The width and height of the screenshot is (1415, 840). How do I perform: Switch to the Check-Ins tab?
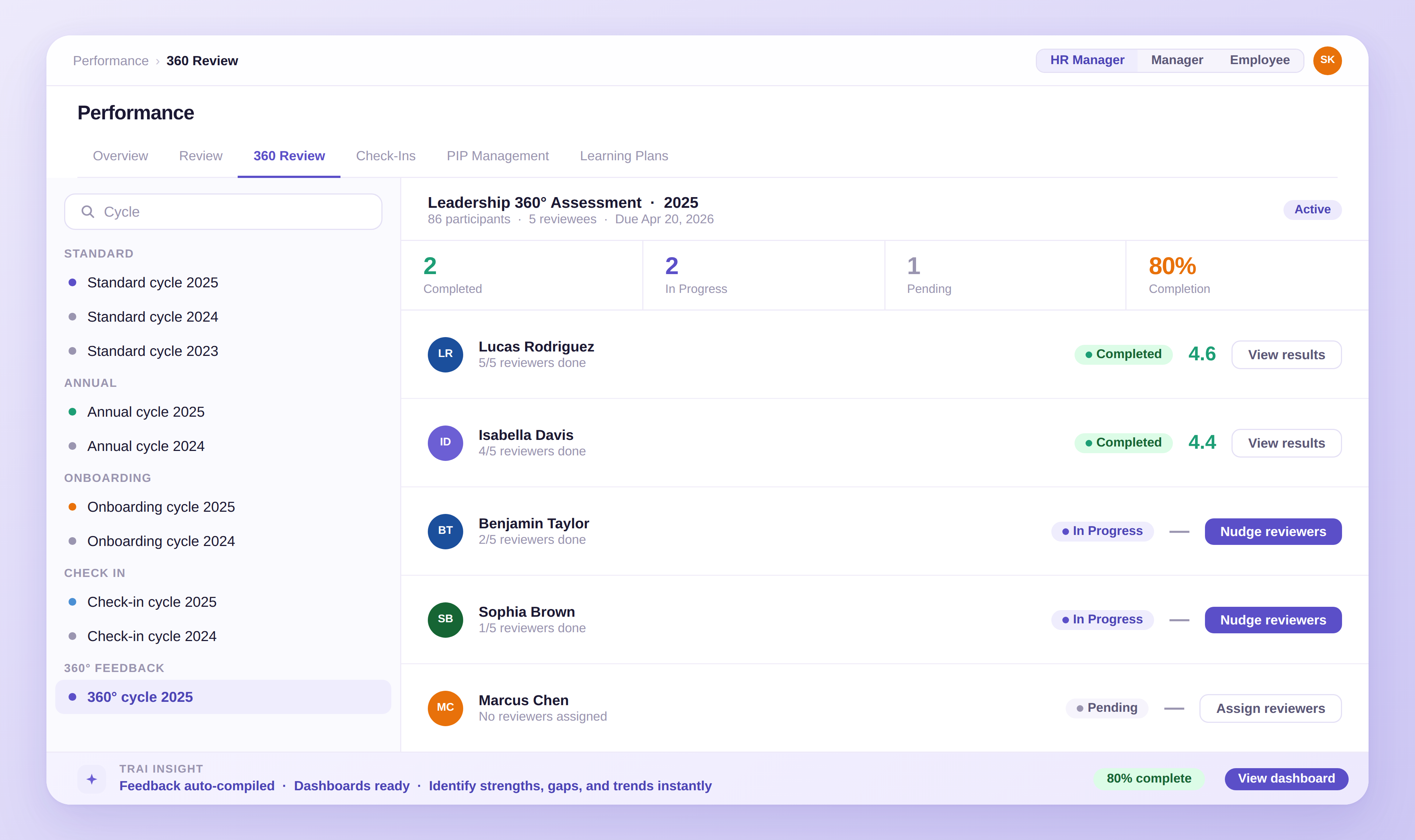click(x=386, y=156)
